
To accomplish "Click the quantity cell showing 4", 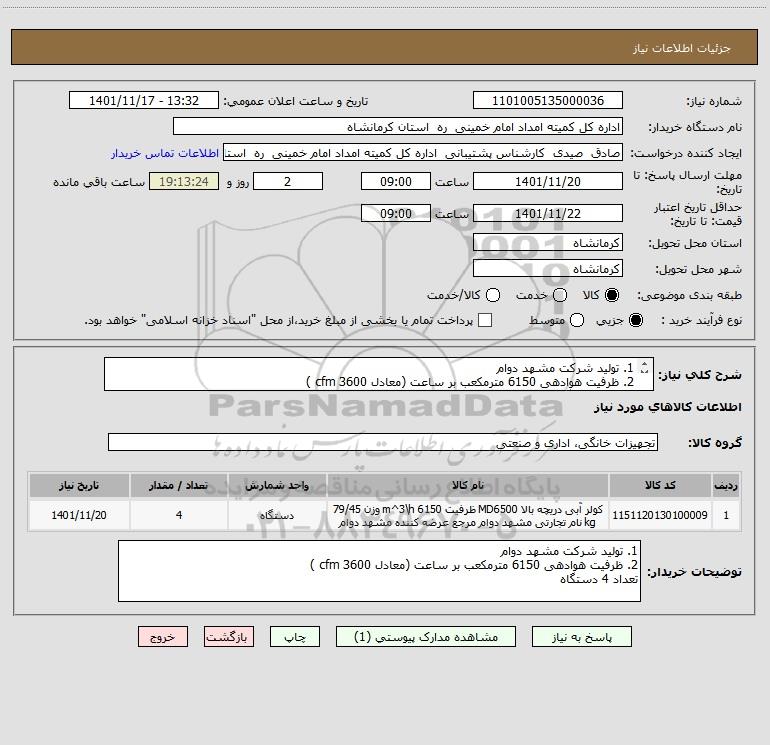I will (x=179, y=515).
